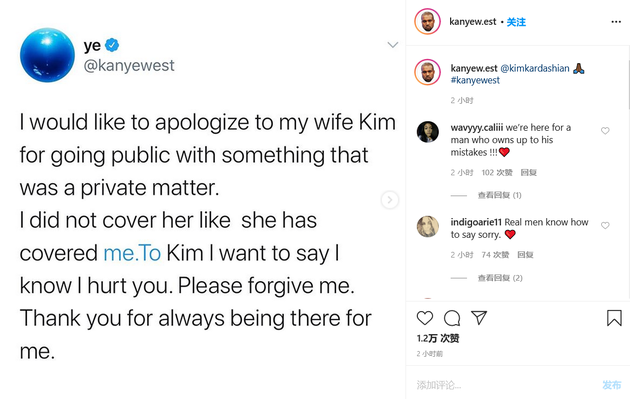Reply to the wavyyy.caliii comment
The image size is (630, 399).
528,172
